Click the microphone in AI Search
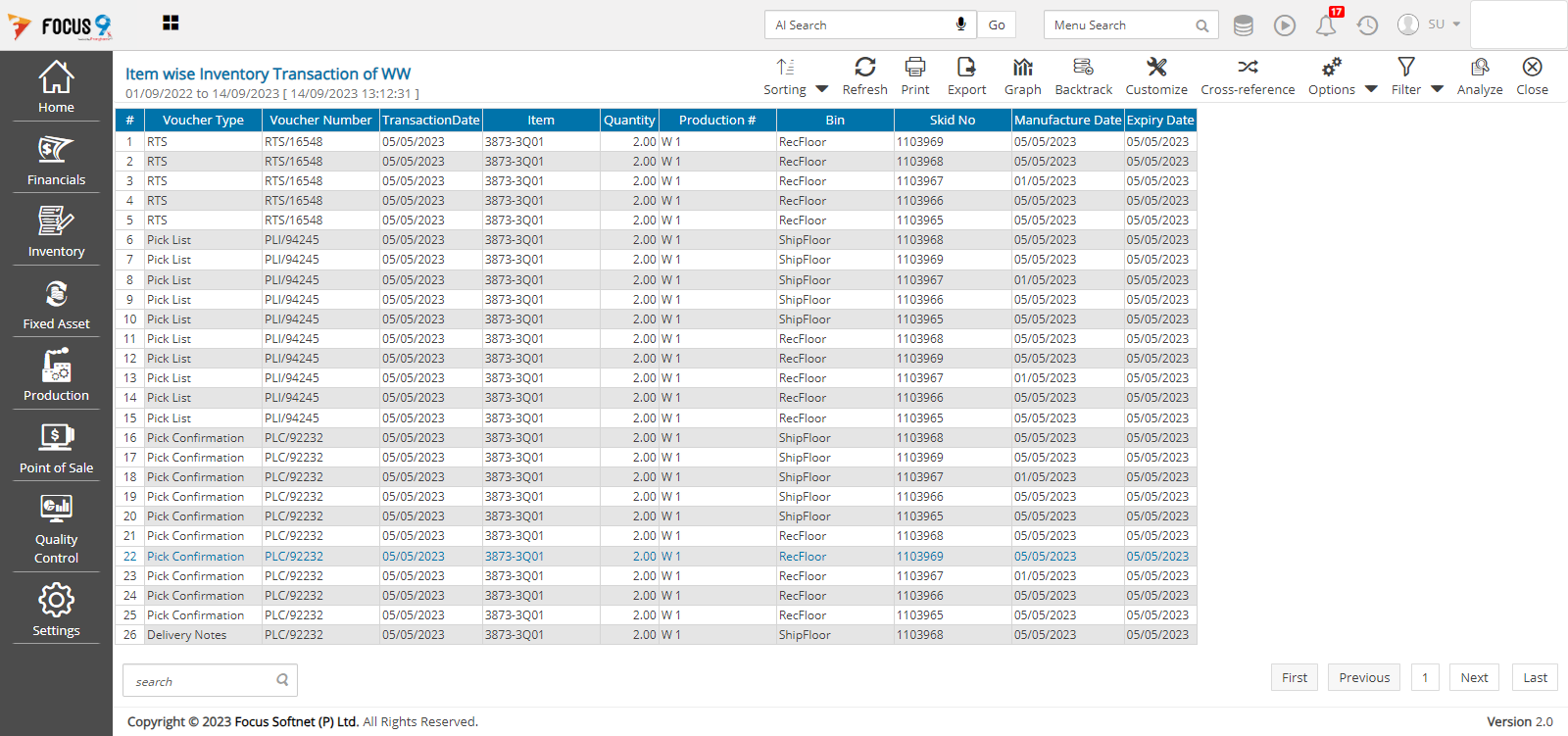Screen dimensions: 1568x736 (x=960, y=25)
